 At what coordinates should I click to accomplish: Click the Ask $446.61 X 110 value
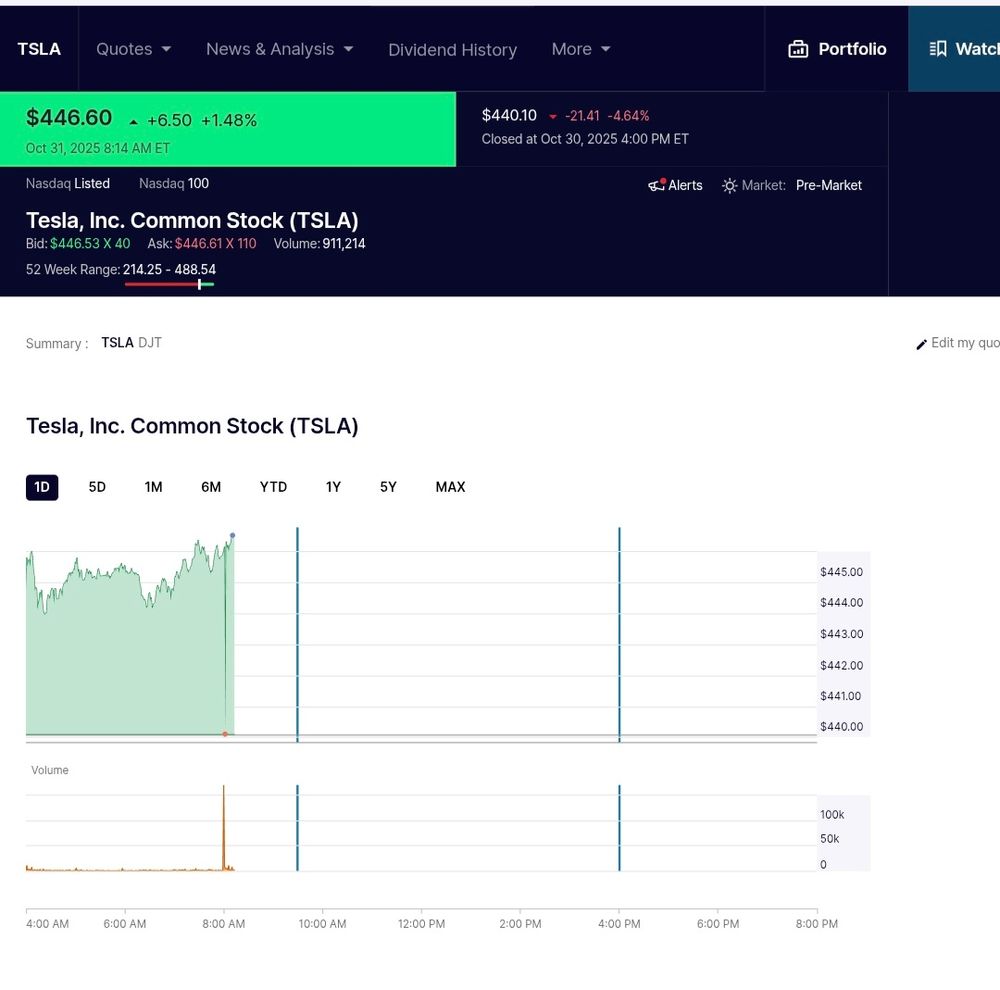point(216,244)
